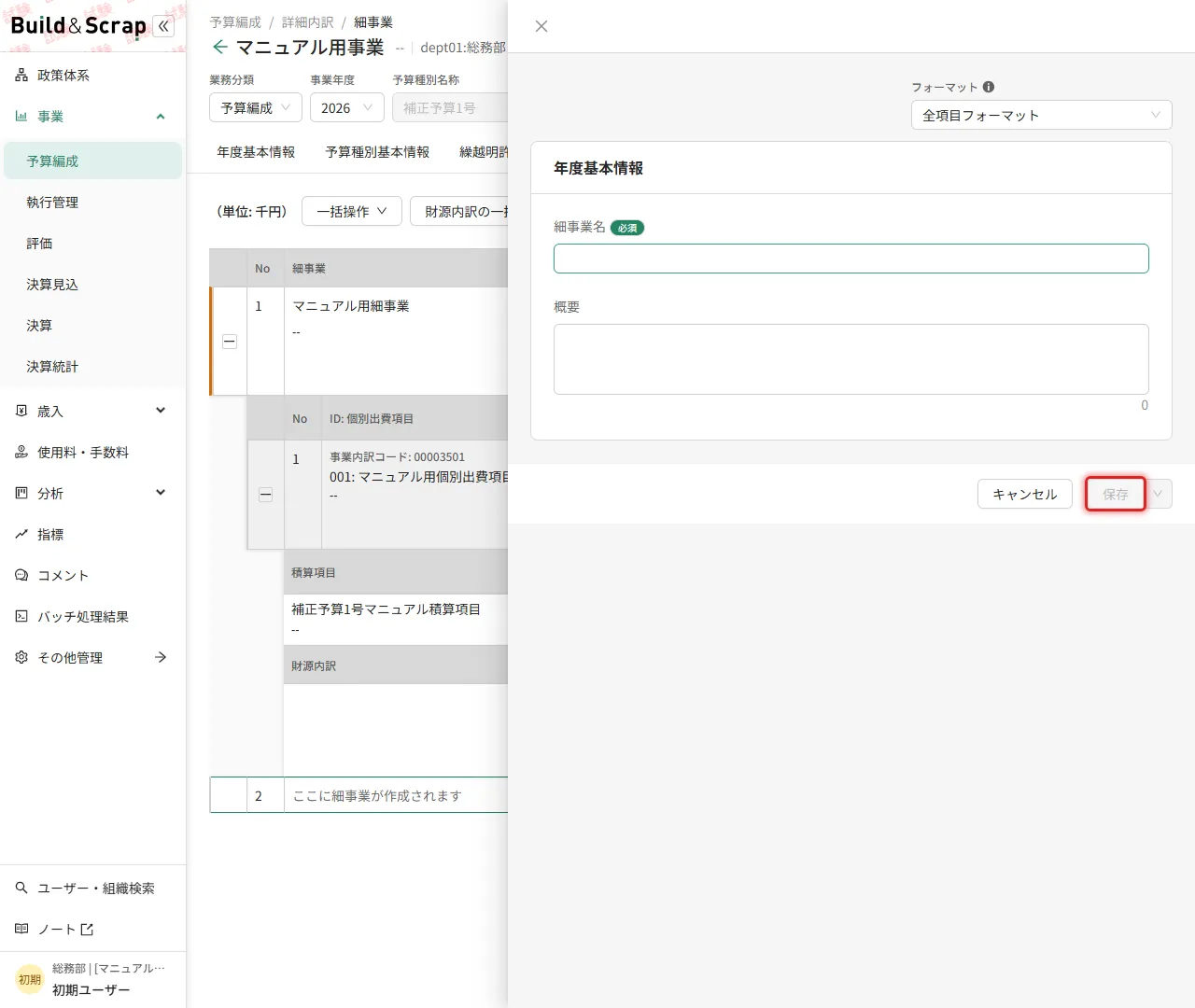Select 評価 in sidebar
Screen dimensions: 1195x1008
92,243
